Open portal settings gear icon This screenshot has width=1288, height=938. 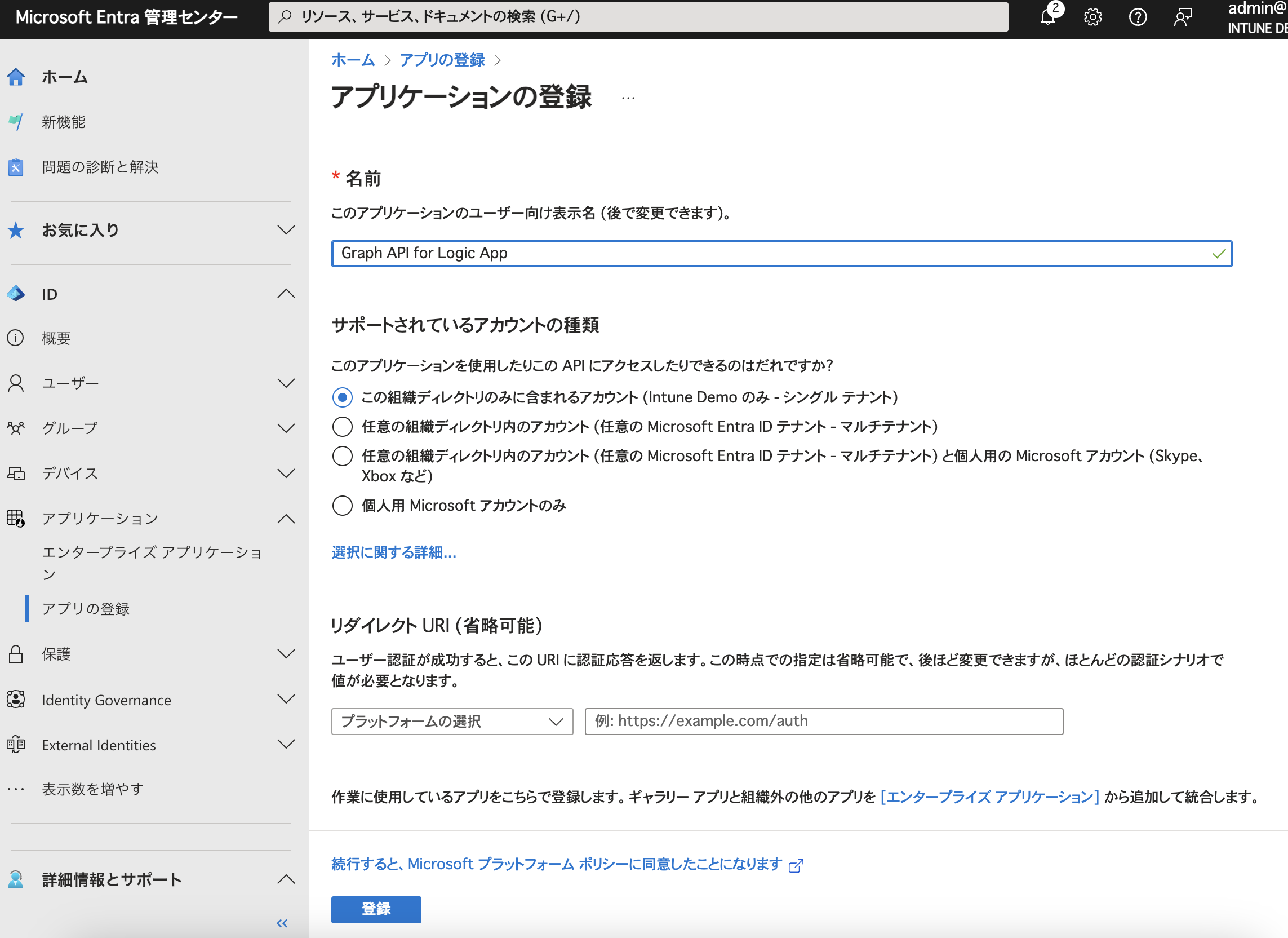coord(1092,17)
